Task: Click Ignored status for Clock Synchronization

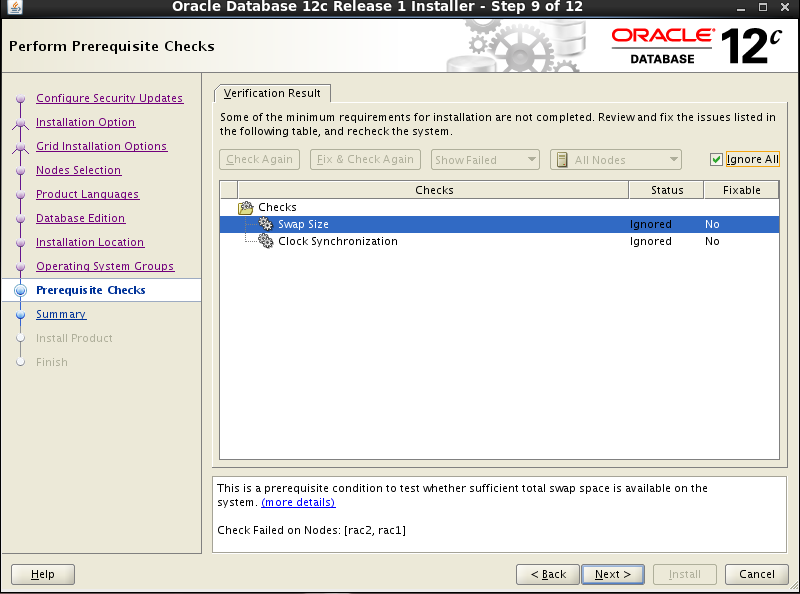Action: (x=651, y=241)
